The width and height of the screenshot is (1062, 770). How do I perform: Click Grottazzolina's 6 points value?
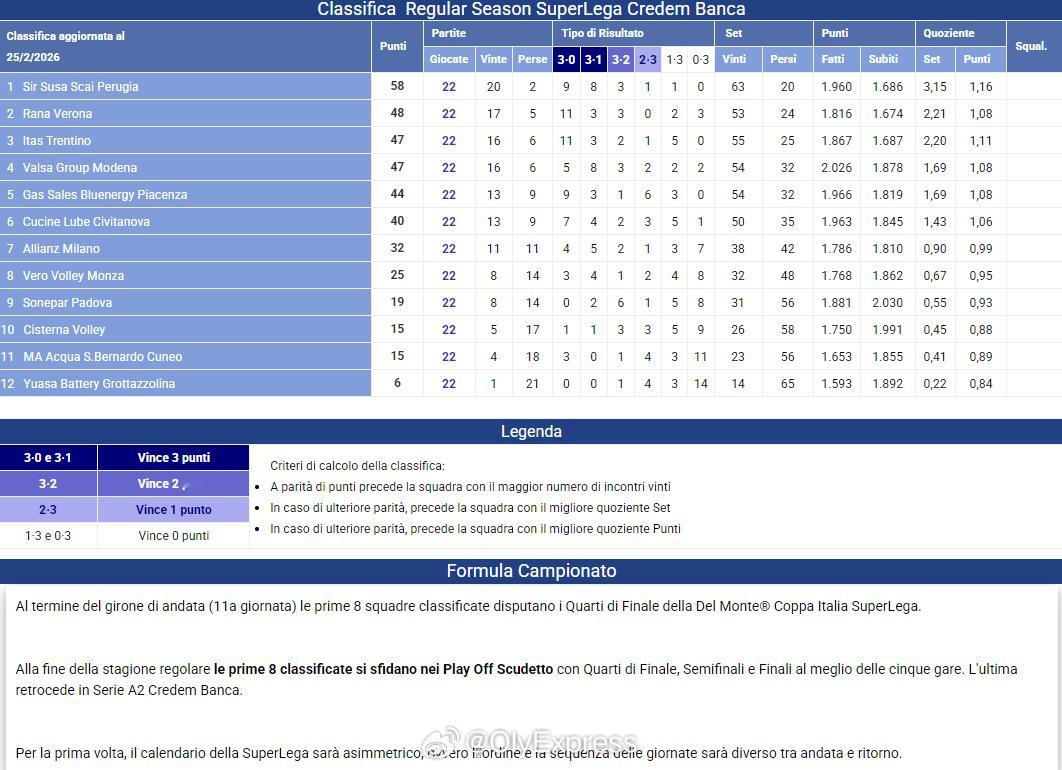(x=398, y=383)
